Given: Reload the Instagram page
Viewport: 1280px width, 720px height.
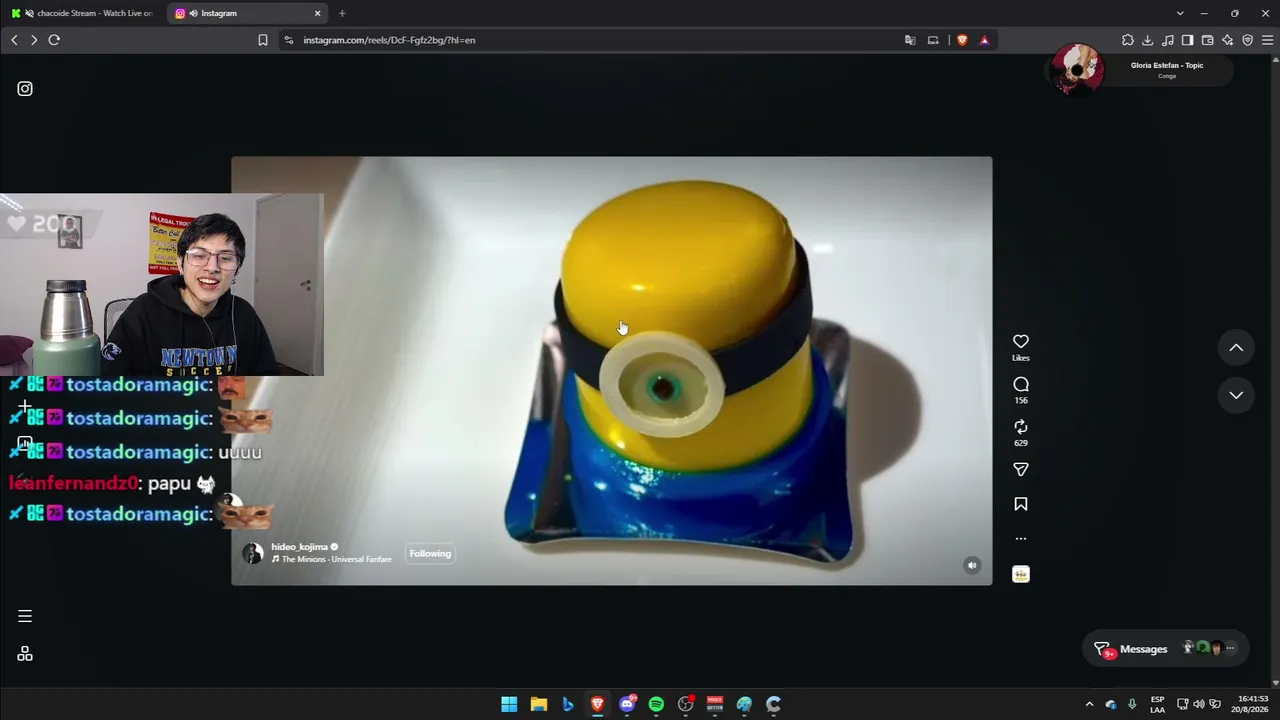Looking at the screenshot, I should tap(54, 40).
